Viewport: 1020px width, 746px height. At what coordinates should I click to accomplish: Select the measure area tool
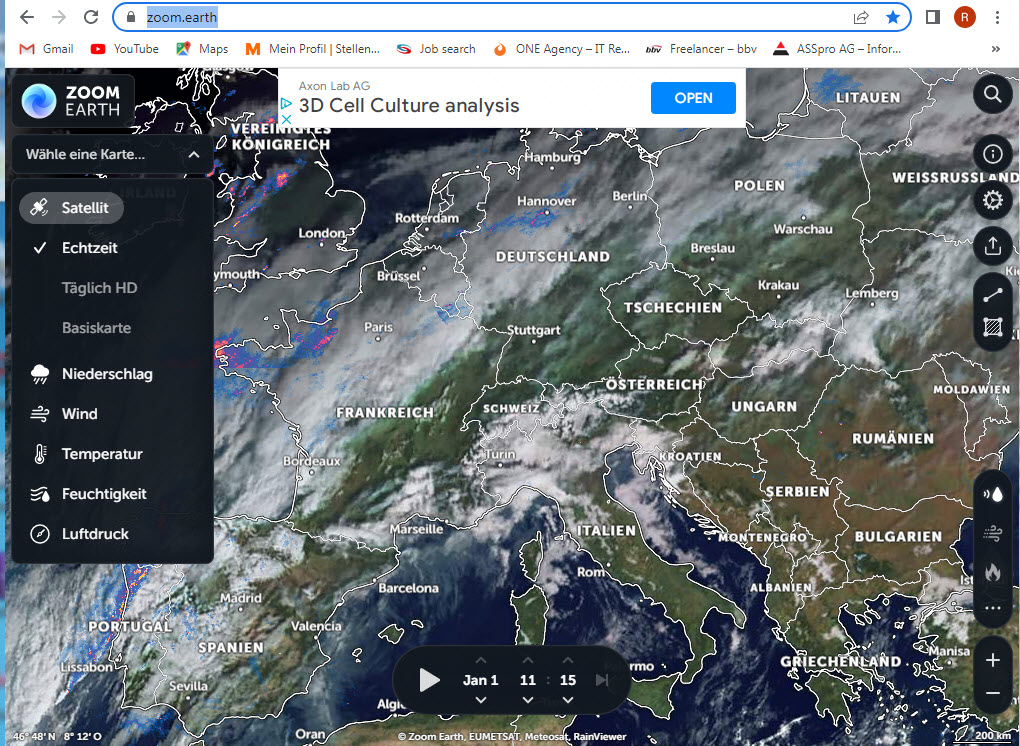pyautogui.click(x=993, y=326)
